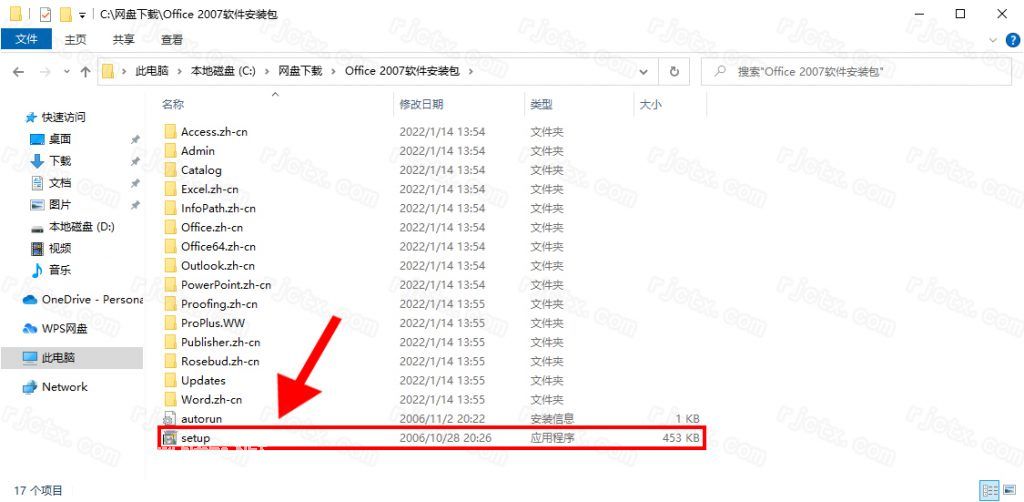This screenshot has width=1024, height=502.
Task: Open Explorer help question mark icon
Action: click(1012, 40)
